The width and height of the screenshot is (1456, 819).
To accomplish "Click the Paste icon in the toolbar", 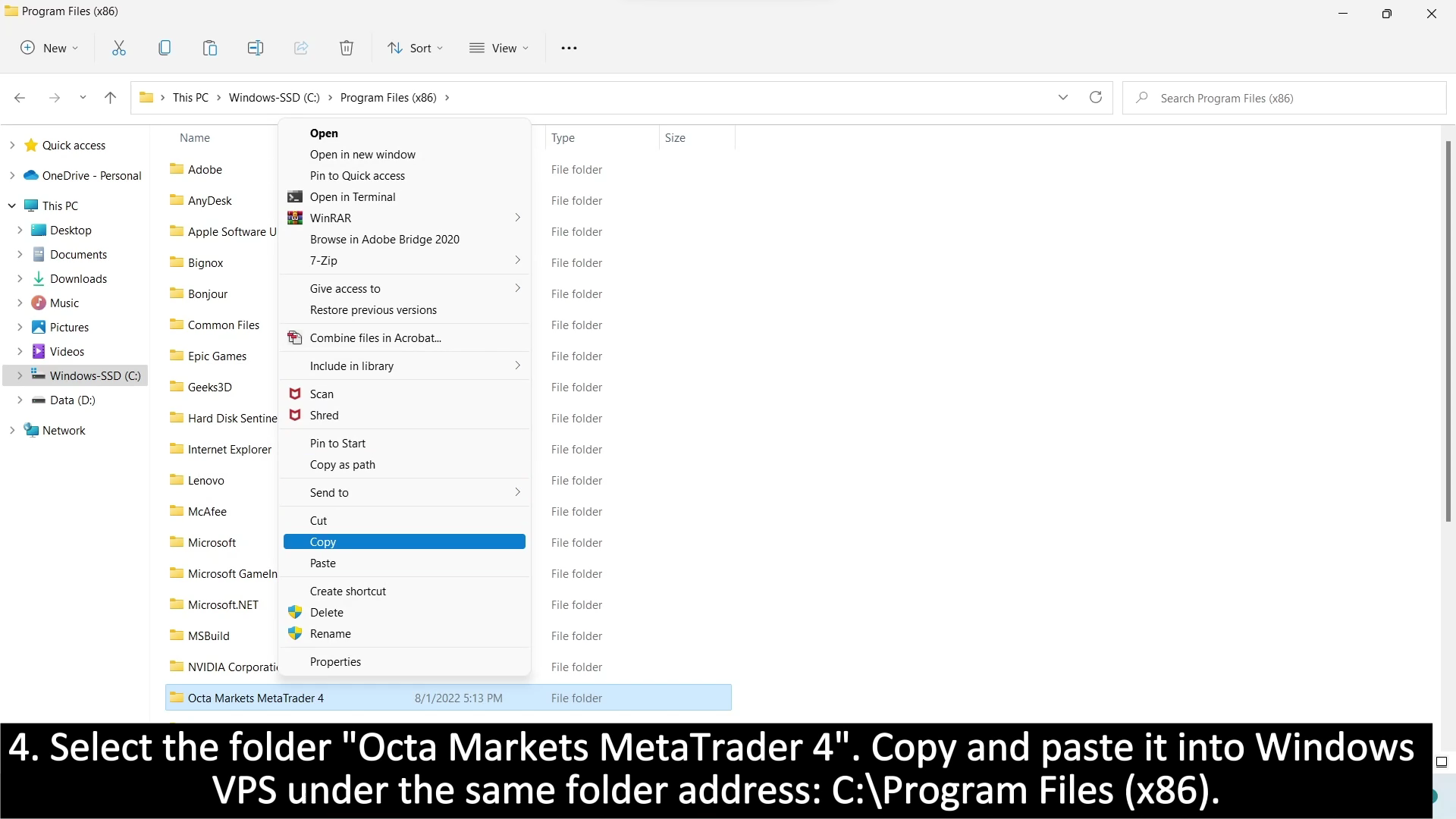I will point(209,47).
